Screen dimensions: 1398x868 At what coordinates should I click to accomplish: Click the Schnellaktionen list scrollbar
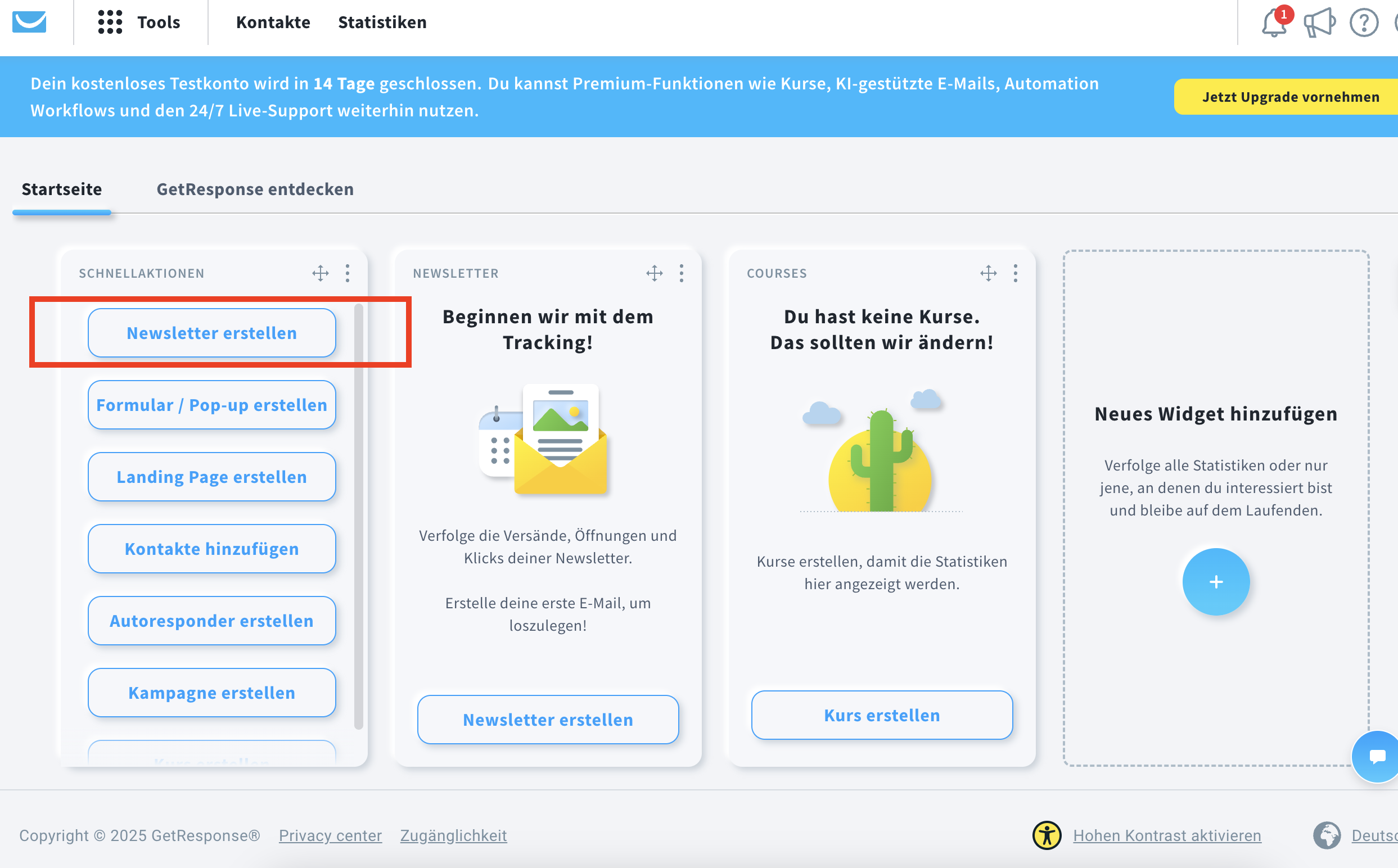(x=359, y=517)
